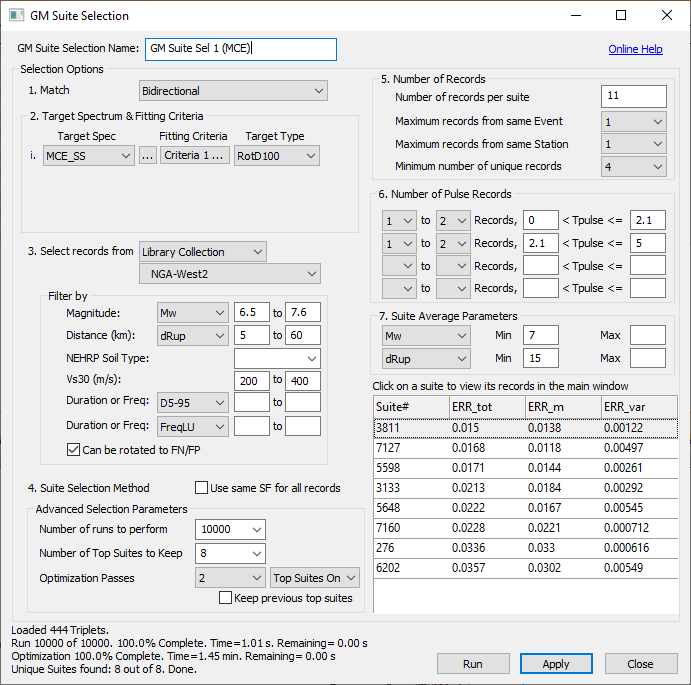The width and height of the screenshot is (691, 685).
Task: Click the ERR_tot column header
Action: pos(486,406)
